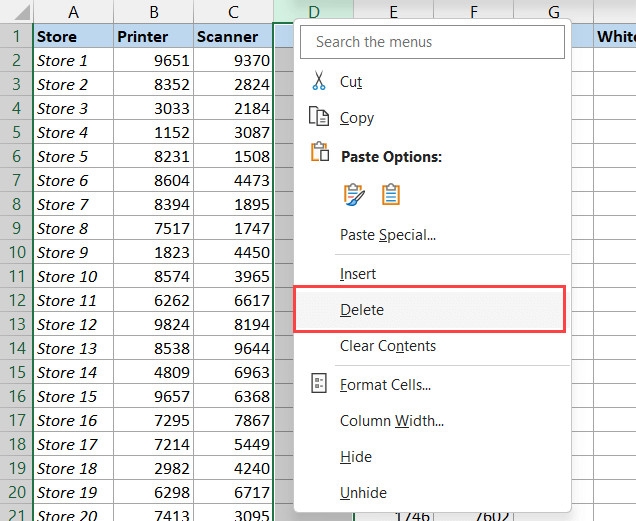
Task: Click Scanner value 9644
Action: pyautogui.click(x=233, y=348)
